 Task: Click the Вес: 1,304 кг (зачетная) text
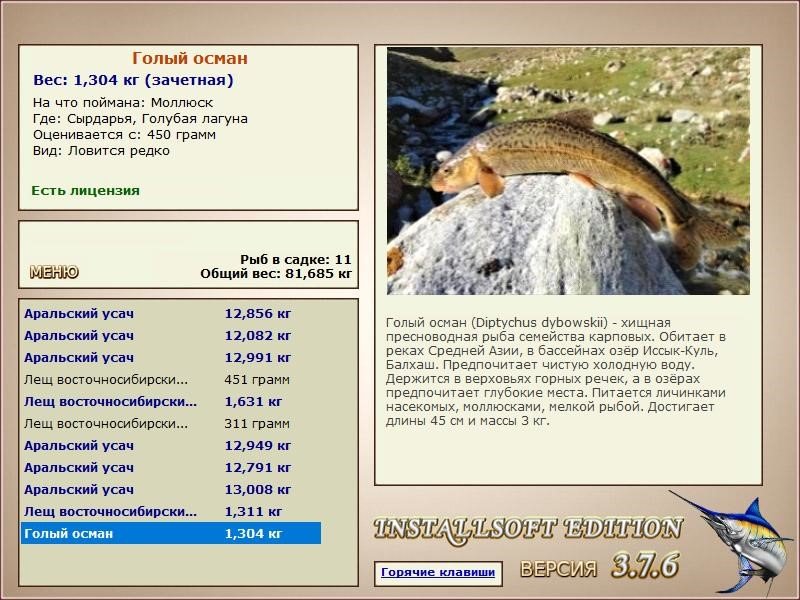[133, 80]
